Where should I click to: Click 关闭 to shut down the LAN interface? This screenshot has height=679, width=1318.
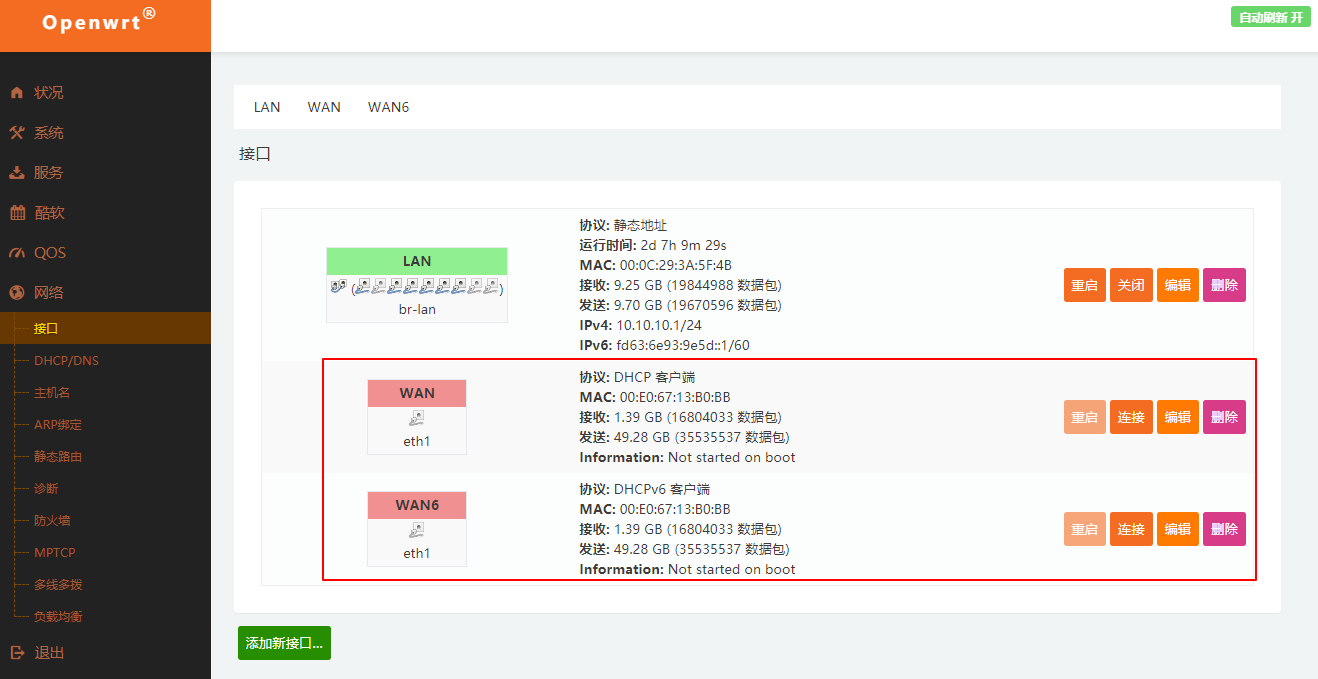pyautogui.click(x=1131, y=285)
